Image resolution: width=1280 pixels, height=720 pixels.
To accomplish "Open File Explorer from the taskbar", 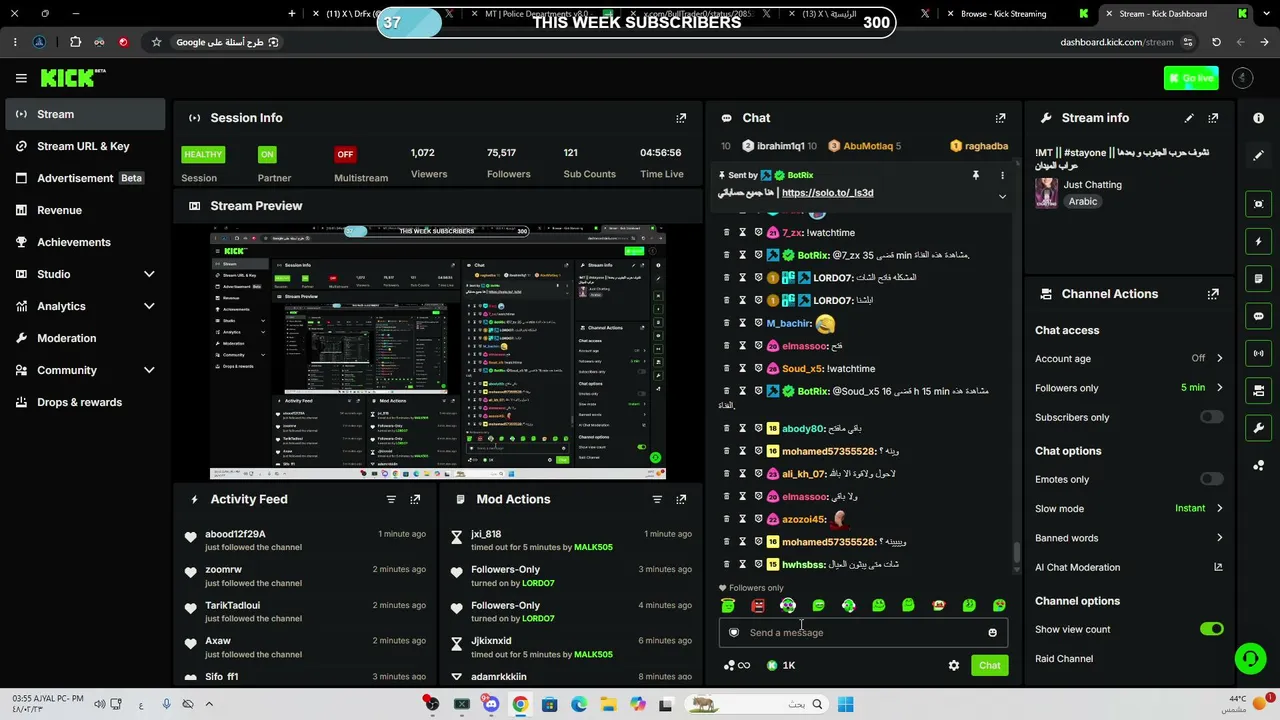I will point(608,704).
